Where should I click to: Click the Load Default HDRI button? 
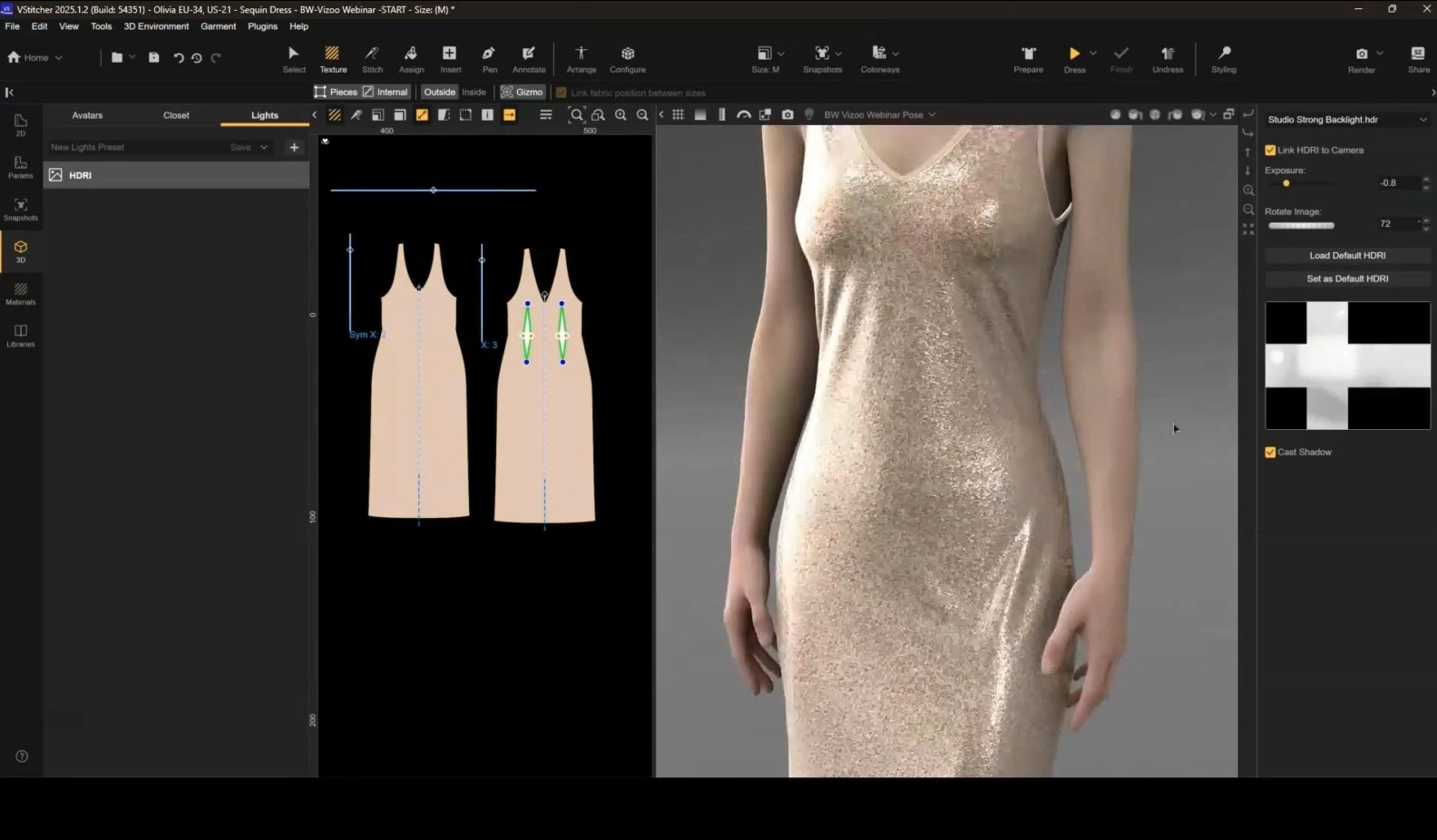(x=1347, y=256)
